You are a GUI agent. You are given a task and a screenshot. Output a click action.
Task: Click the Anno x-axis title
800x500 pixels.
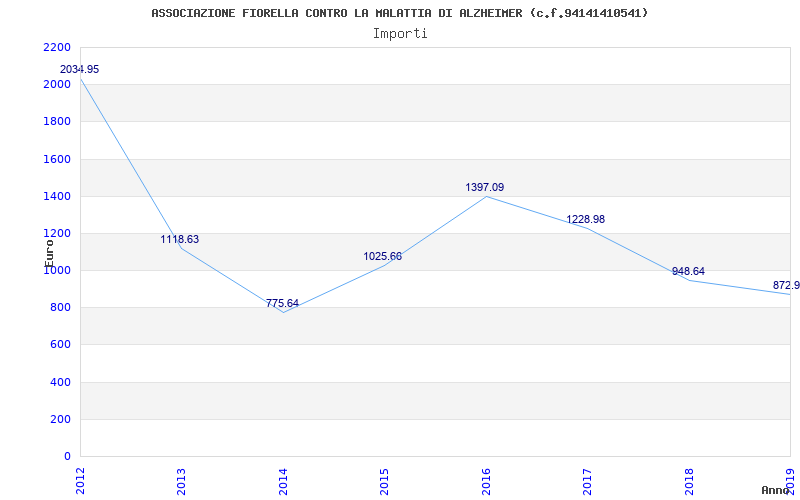(x=776, y=490)
